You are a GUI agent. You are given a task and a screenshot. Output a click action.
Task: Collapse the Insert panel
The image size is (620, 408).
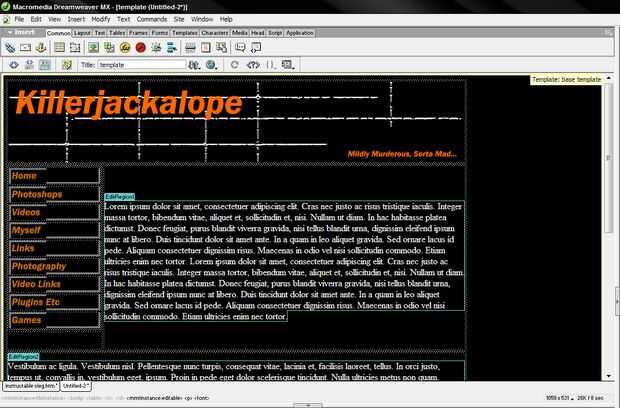coord(10,32)
